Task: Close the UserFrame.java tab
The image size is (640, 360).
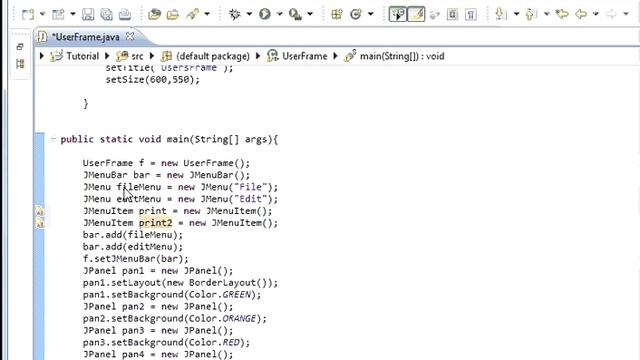Action: click(130, 36)
